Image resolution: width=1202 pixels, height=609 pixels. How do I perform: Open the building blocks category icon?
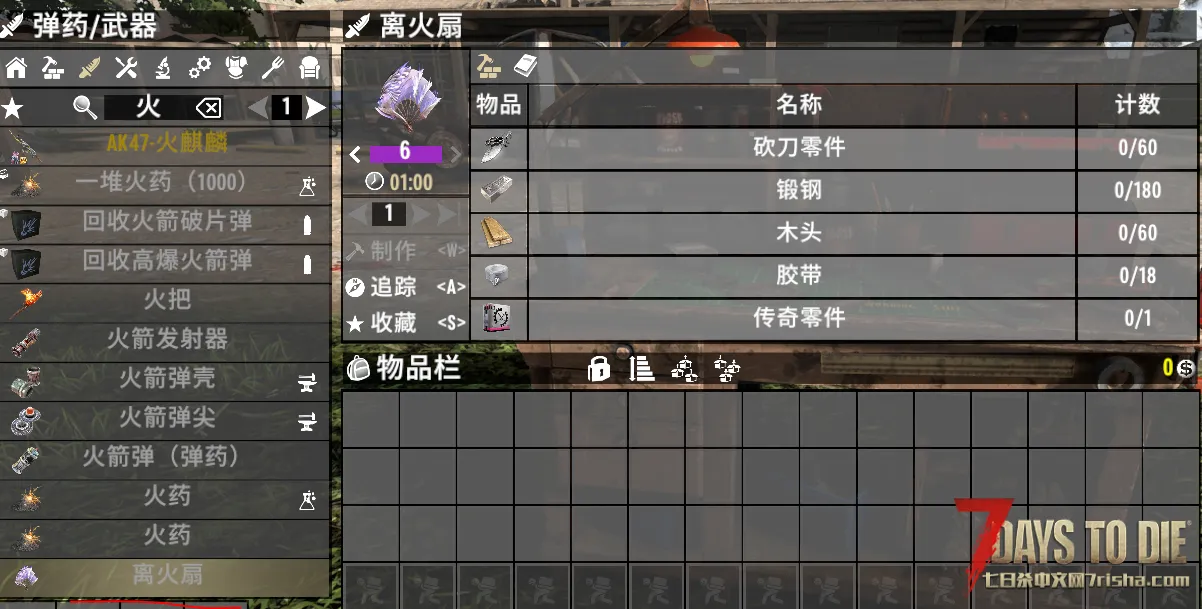click(52, 68)
